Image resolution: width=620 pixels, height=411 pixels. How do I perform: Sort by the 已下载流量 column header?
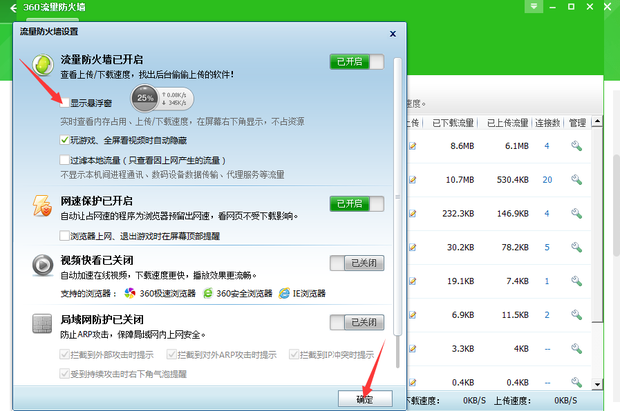coord(453,123)
